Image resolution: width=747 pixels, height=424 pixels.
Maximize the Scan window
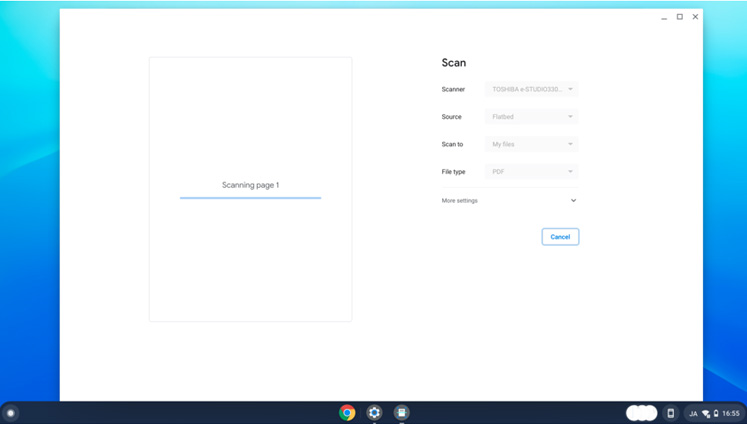(x=679, y=17)
